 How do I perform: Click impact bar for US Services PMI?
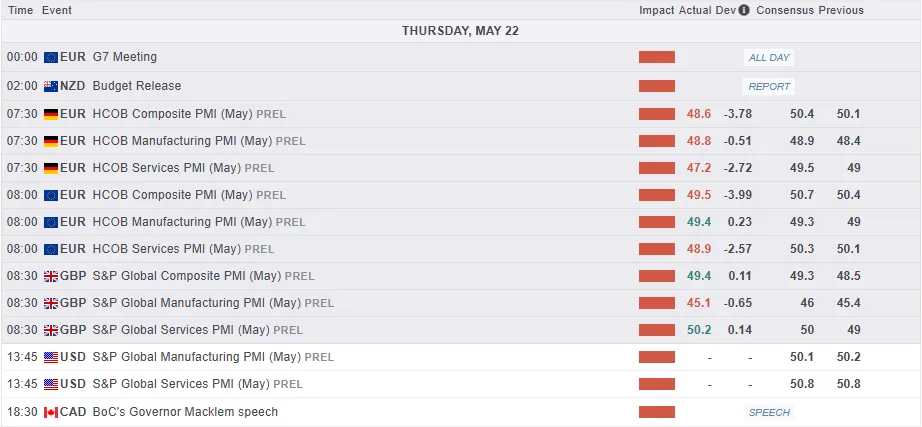point(657,384)
